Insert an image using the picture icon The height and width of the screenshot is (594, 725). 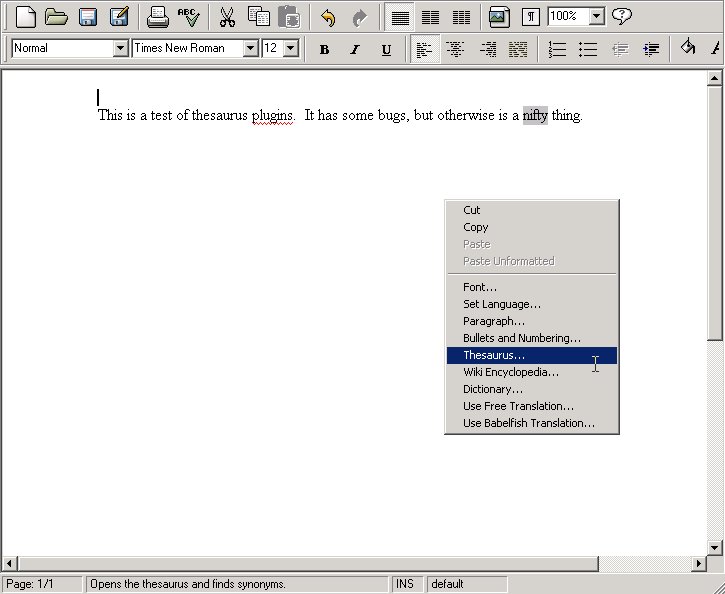(498, 16)
